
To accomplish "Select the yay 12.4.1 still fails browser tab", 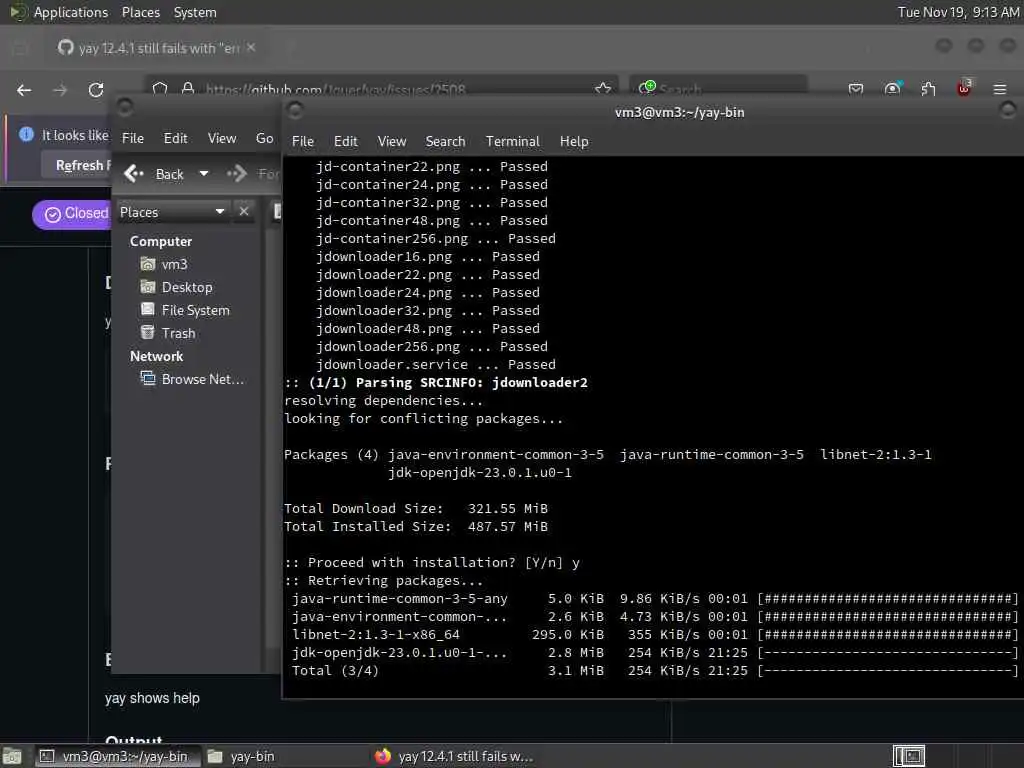I will pos(157,48).
